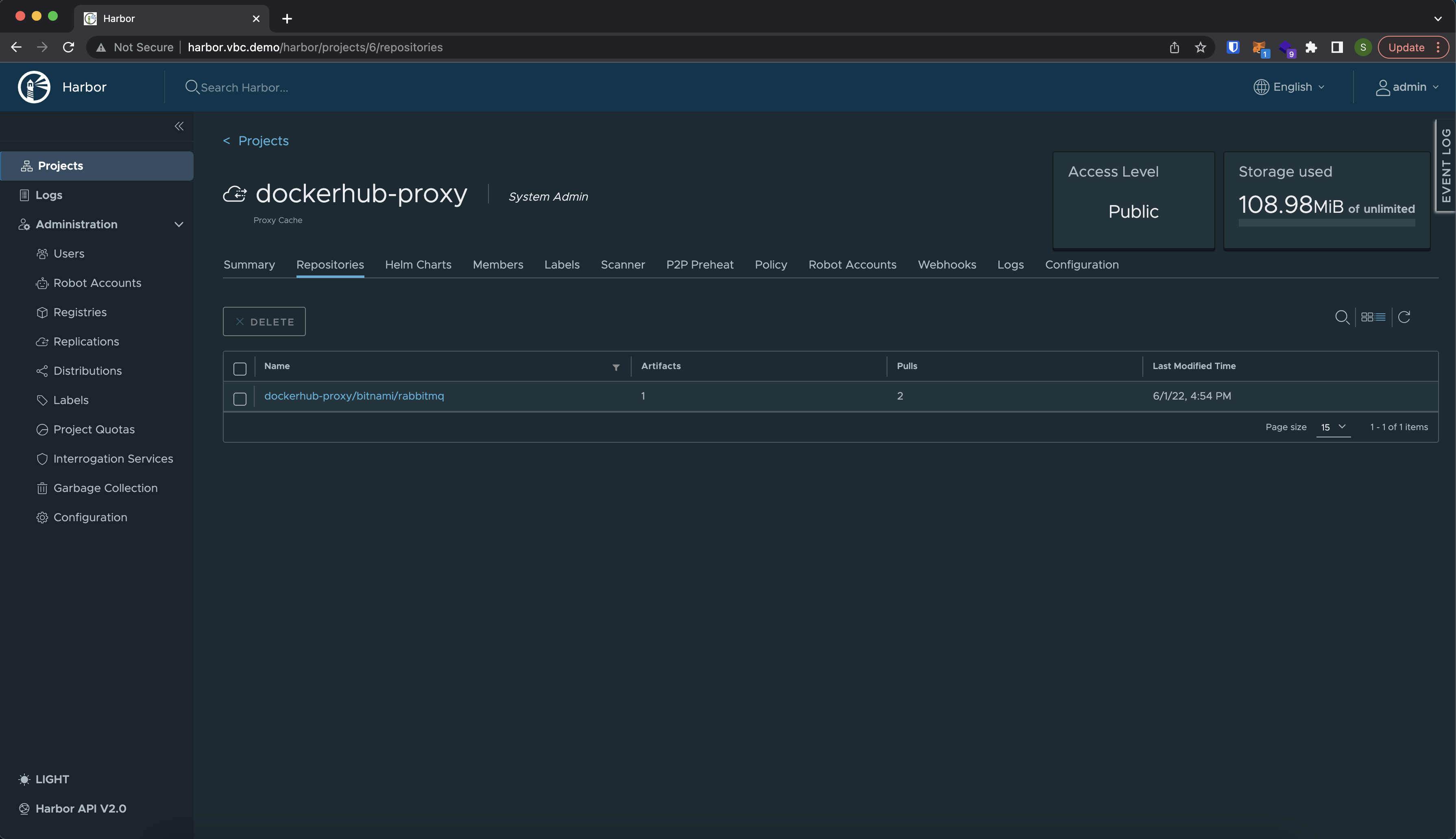Viewport: 1456px width, 839px height.
Task: Navigate back with browser back arrow
Action: [x=16, y=47]
